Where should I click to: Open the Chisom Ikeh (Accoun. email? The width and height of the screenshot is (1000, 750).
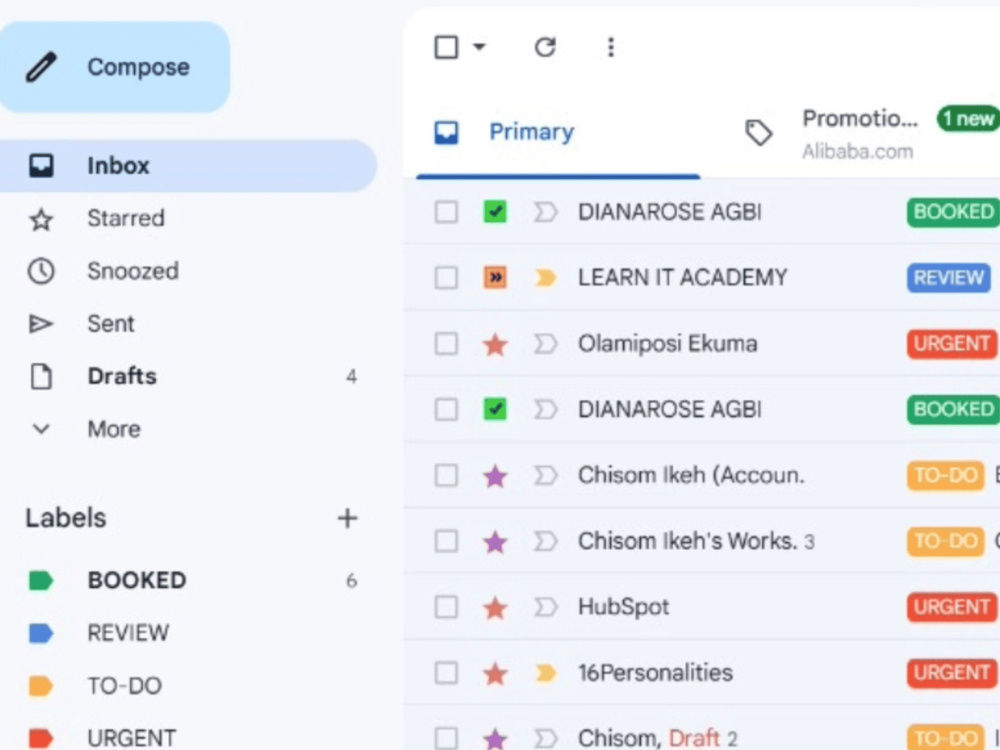[691, 476]
